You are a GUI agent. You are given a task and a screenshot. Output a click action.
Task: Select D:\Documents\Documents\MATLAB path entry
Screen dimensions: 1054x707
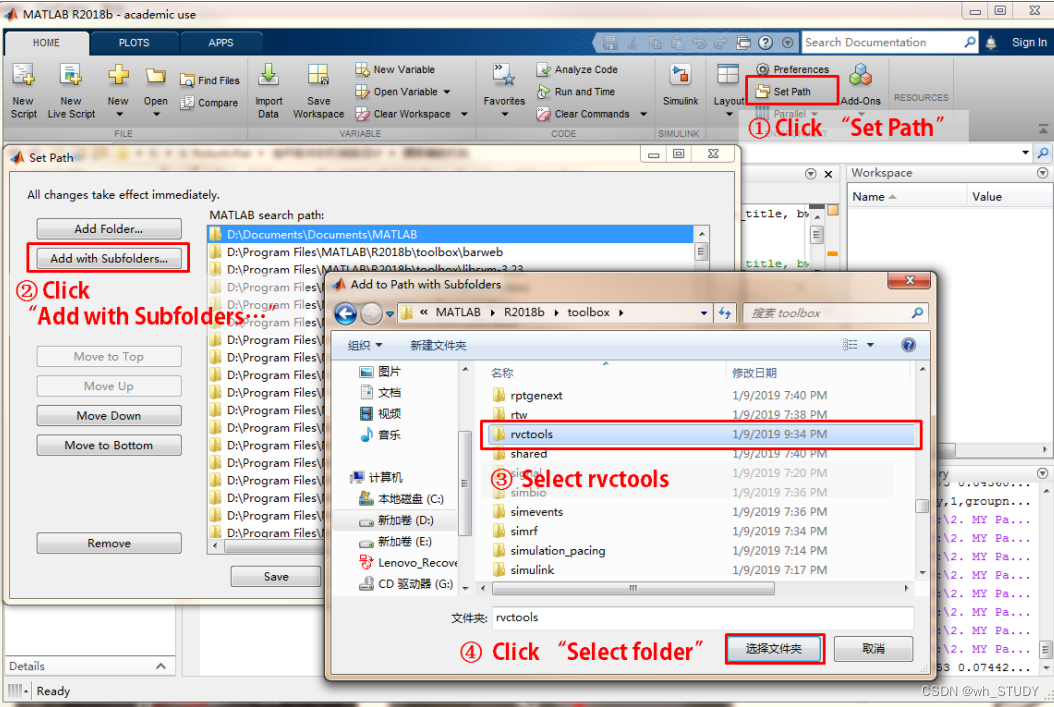(x=450, y=234)
